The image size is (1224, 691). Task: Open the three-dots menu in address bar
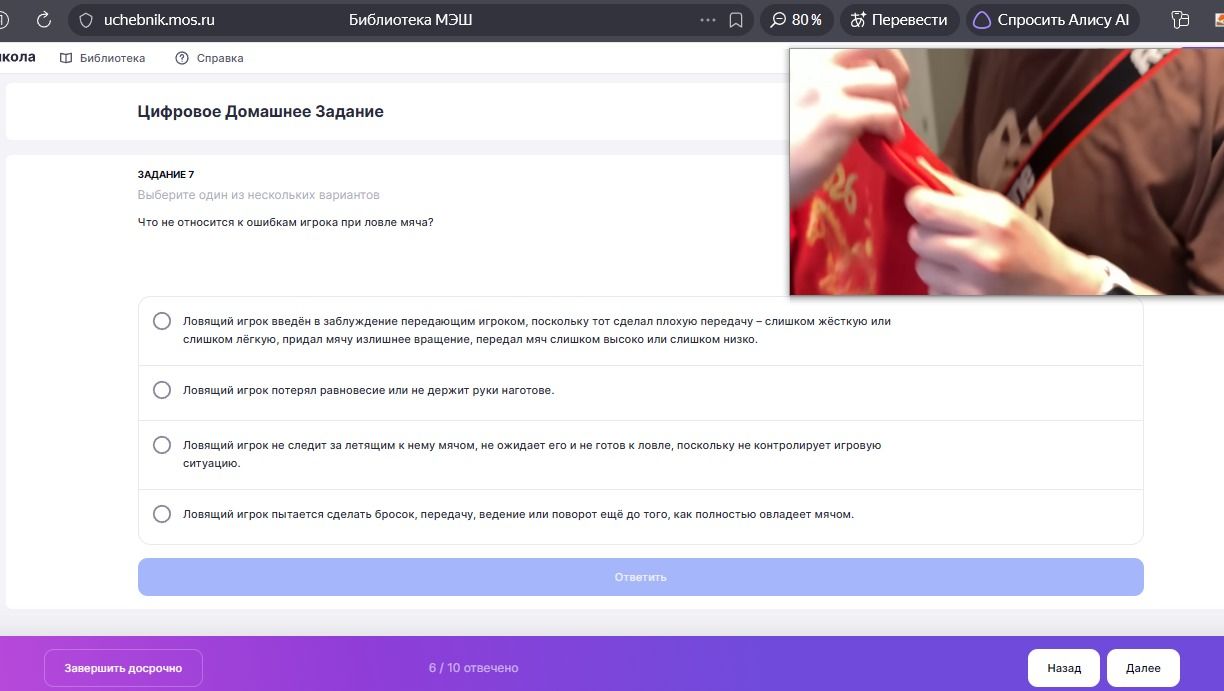pyautogui.click(x=708, y=20)
